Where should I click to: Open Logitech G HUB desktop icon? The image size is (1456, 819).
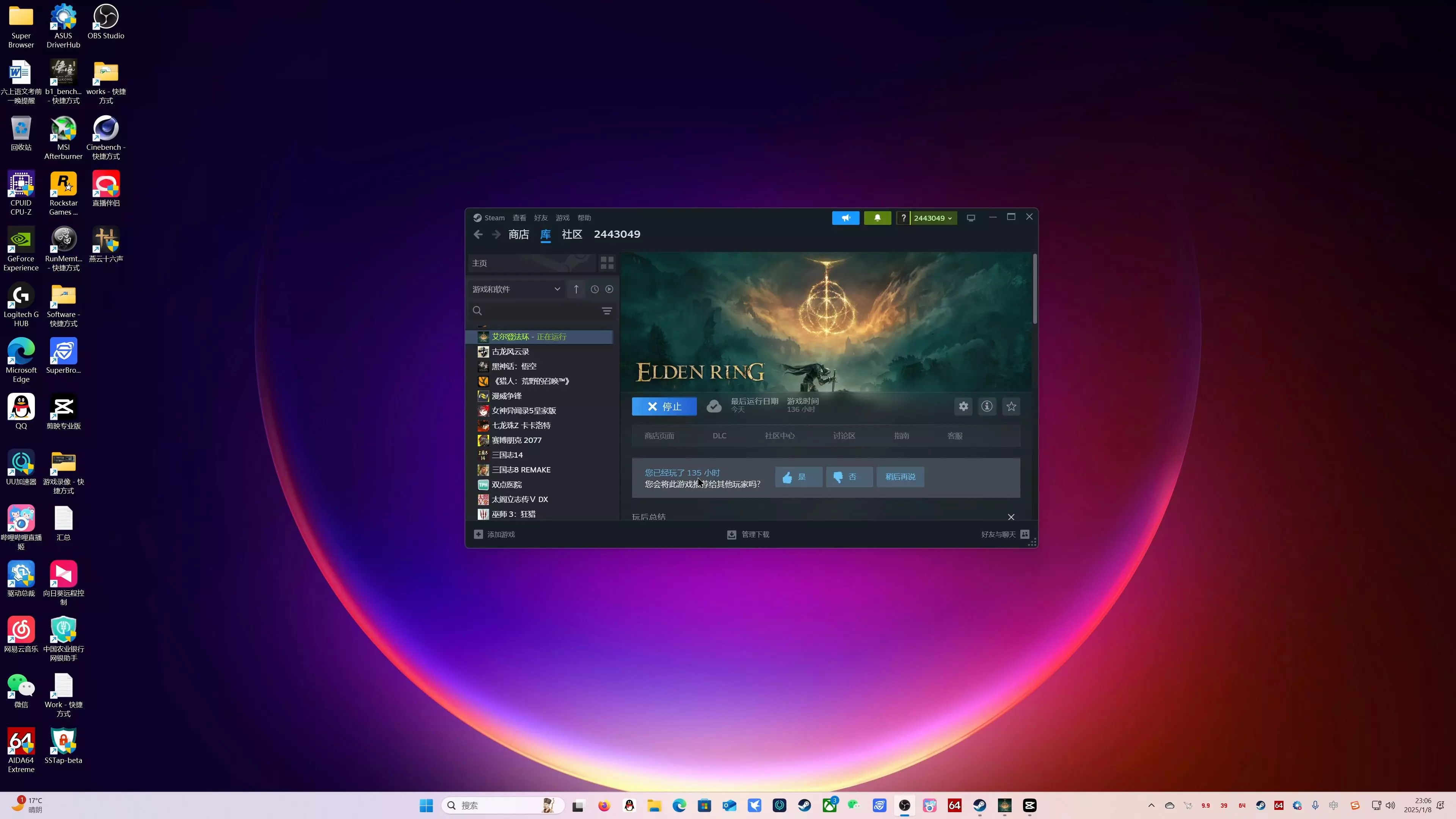[x=21, y=305]
